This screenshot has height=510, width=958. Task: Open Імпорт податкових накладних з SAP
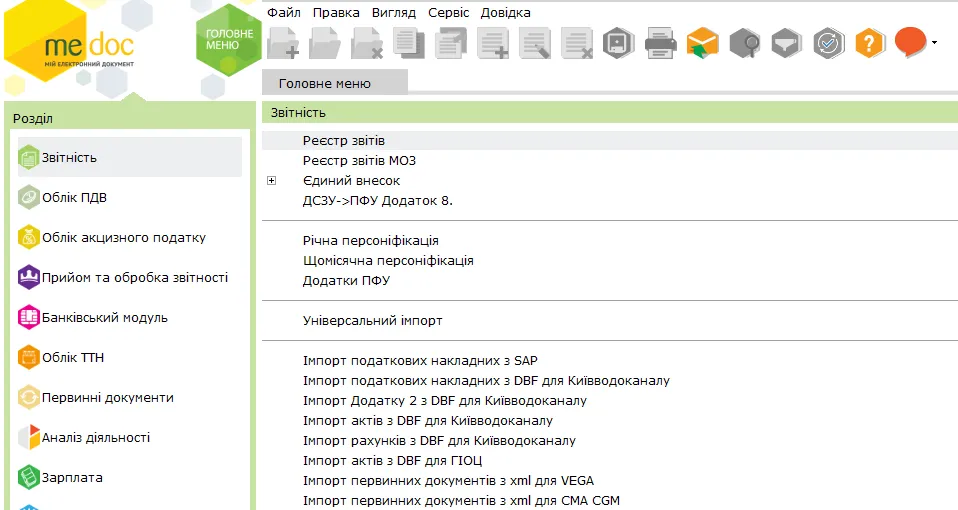pyautogui.click(x=420, y=361)
